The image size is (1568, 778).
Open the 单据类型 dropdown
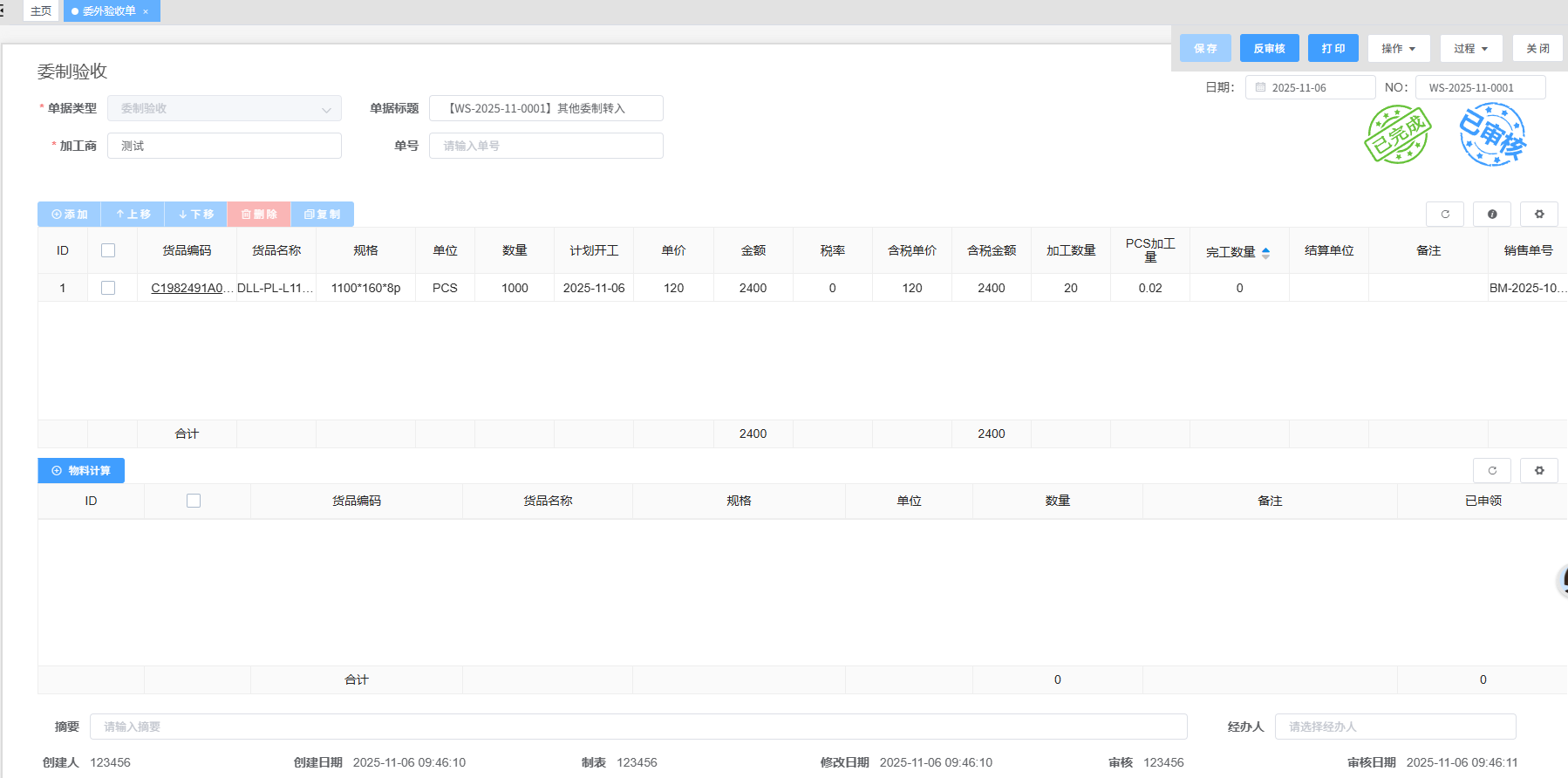[x=224, y=108]
